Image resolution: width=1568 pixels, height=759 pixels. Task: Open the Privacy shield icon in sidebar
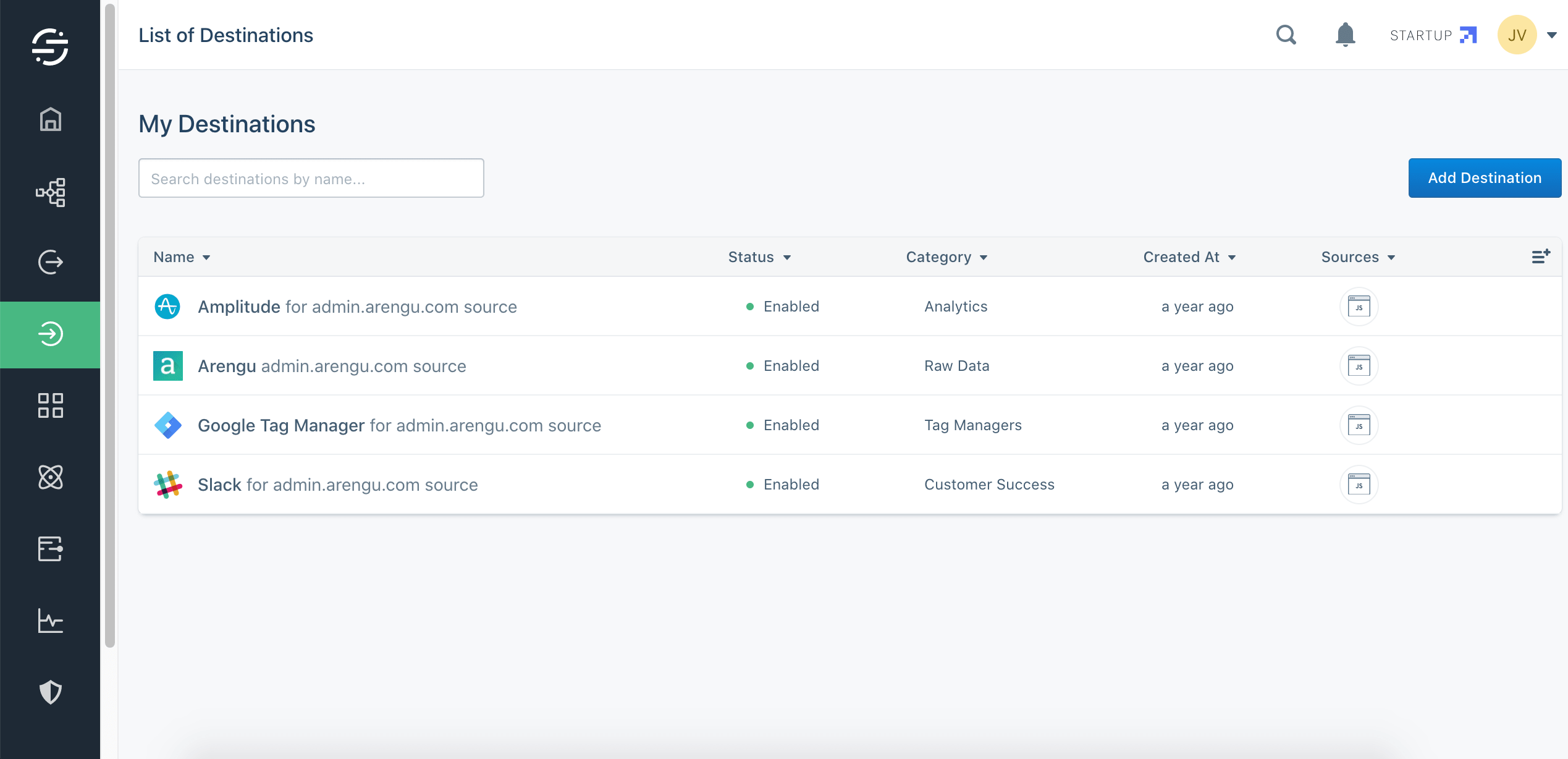pyautogui.click(x=50, y=692)
